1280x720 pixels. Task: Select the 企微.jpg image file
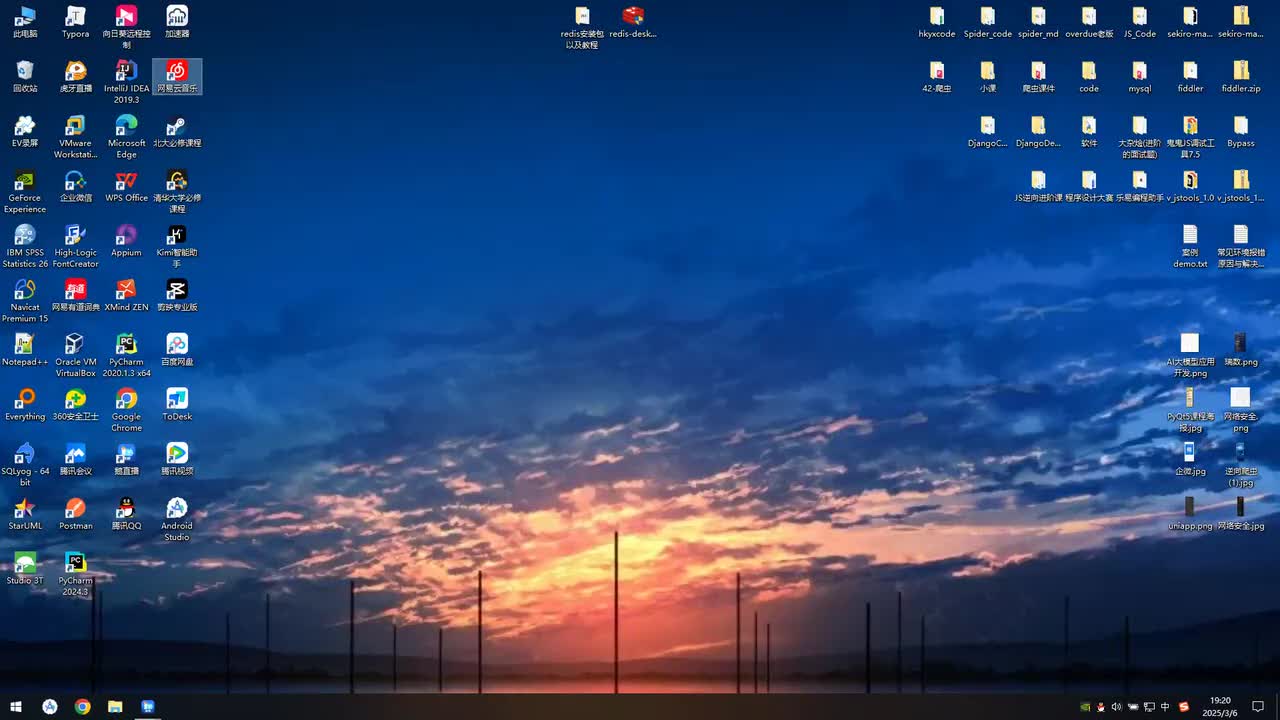1190,459
